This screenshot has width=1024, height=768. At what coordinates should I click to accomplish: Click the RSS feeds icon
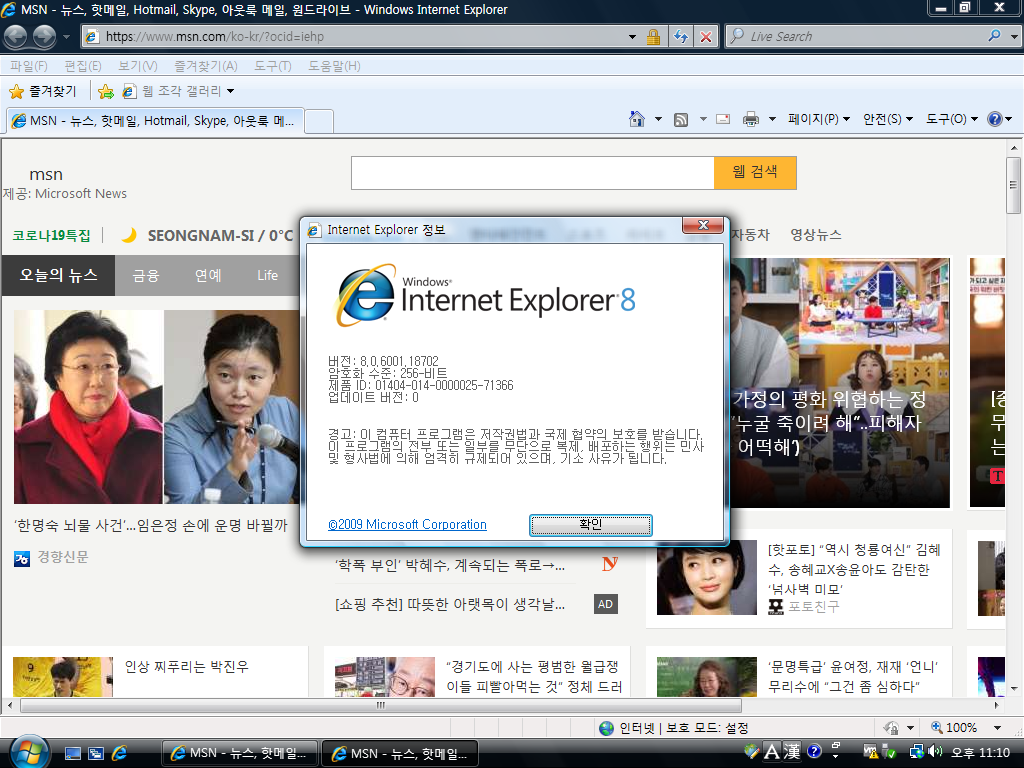[x=681, y=120]
